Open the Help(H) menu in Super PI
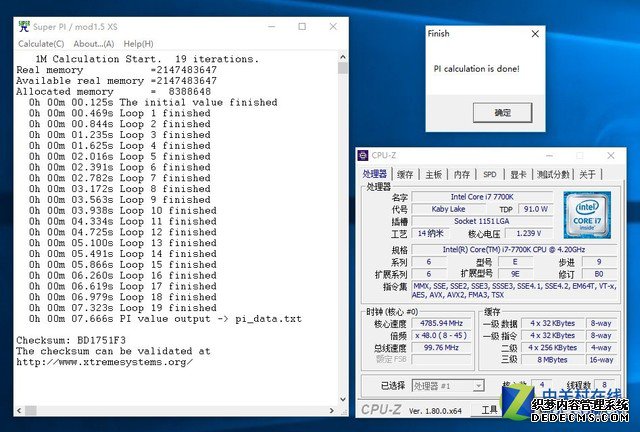The width and height of the screenshot is (640, 432). [x=138, y=44]
